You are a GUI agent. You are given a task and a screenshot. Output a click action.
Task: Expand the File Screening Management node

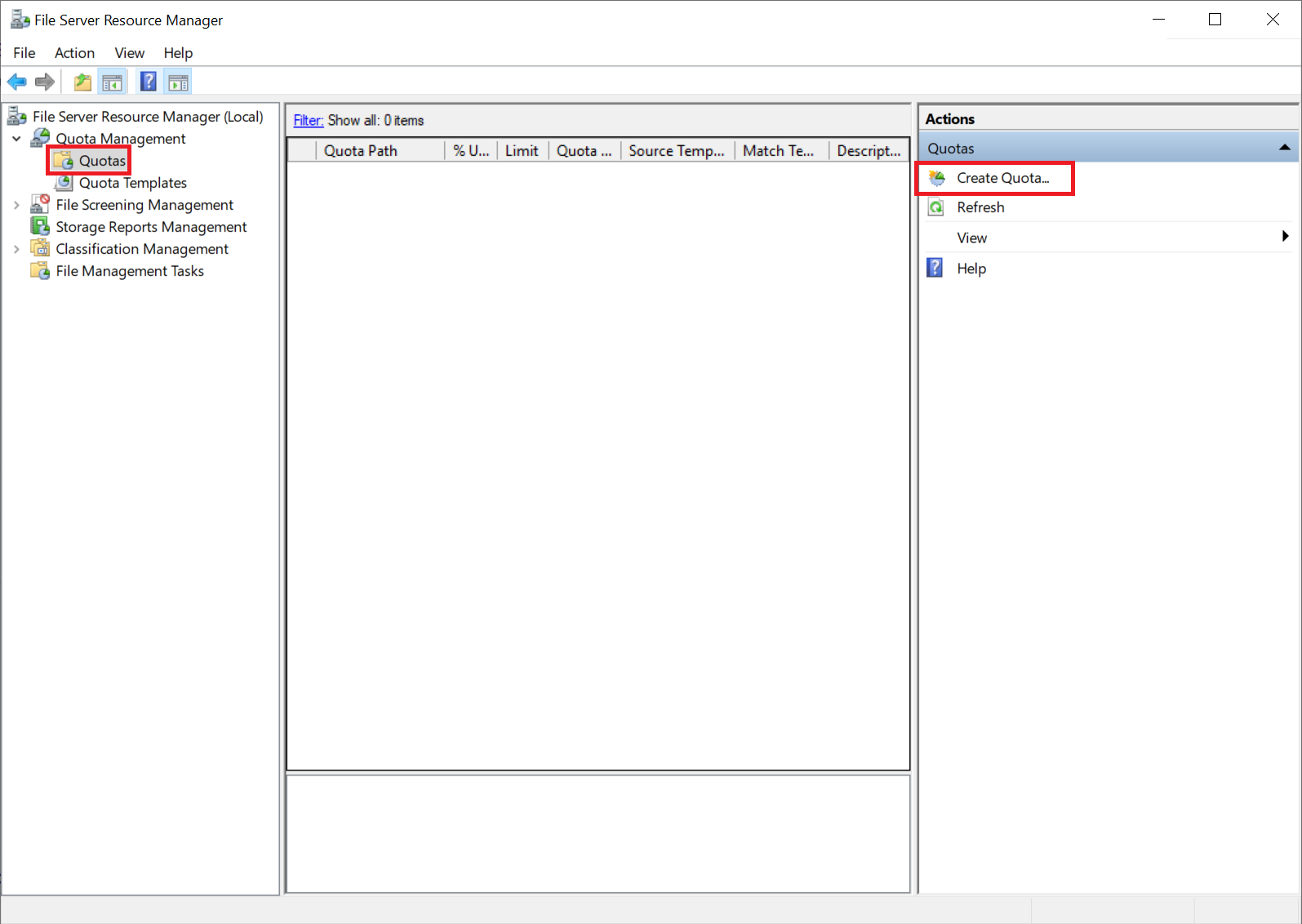click(16, 205)
